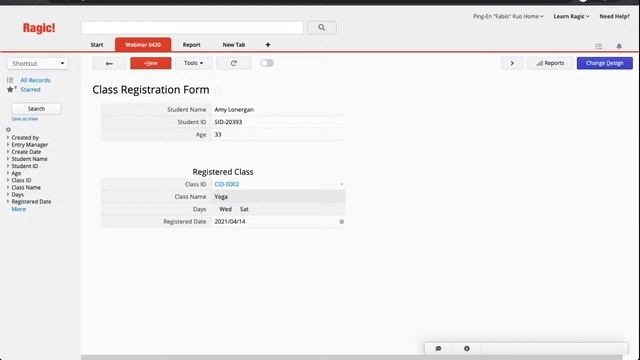The height and width of the screenshot is (360, 640).
Task: Click the SID-20393 student ID value
Action: coord(228,122)
